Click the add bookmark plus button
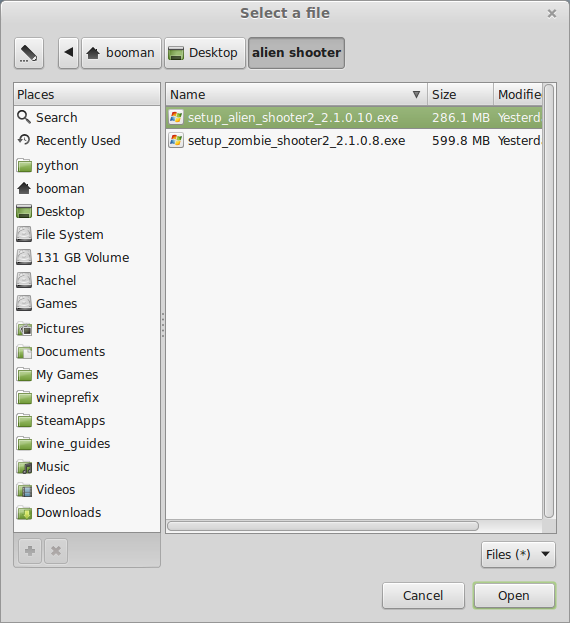 [x=30, y=551]
